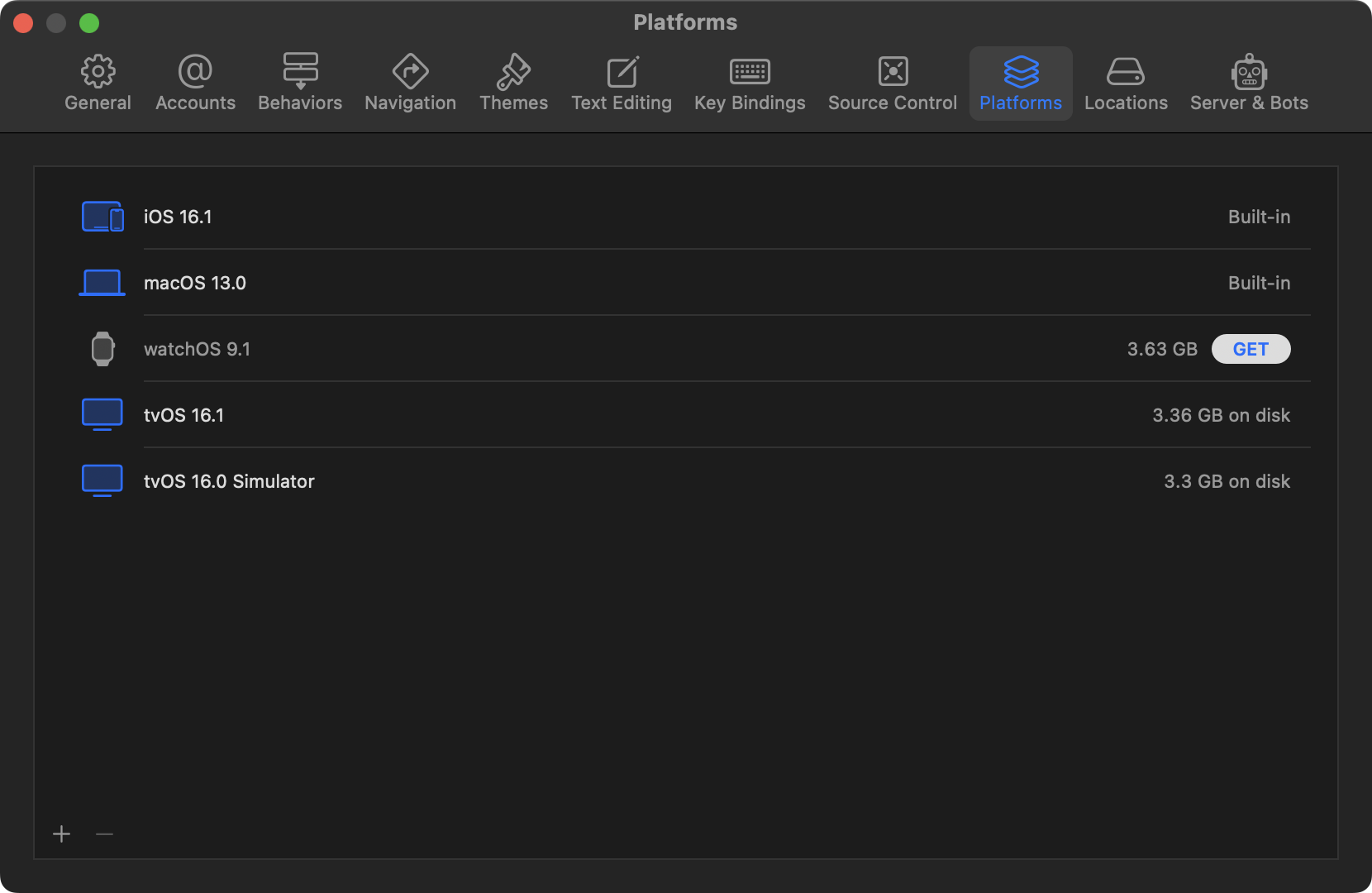
Task: Click the watchOS 9.1 watch icon
Action: point(102,349)
